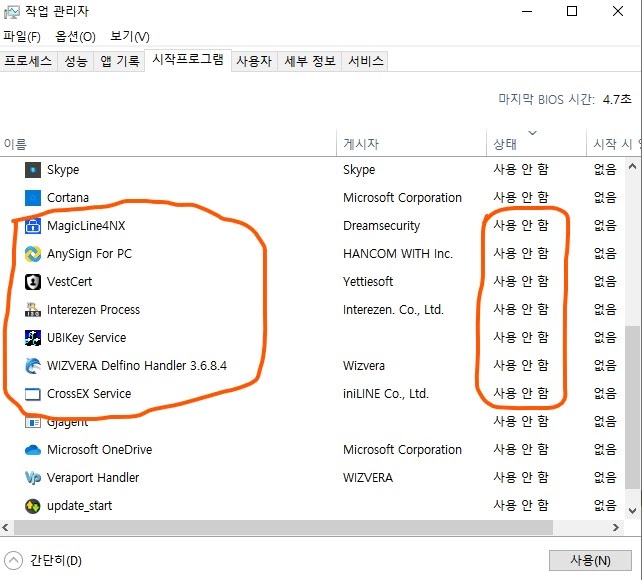Open the 보기(V) menu
The height and width of the screenshot is (580, 642).
[x=129, y=36]
